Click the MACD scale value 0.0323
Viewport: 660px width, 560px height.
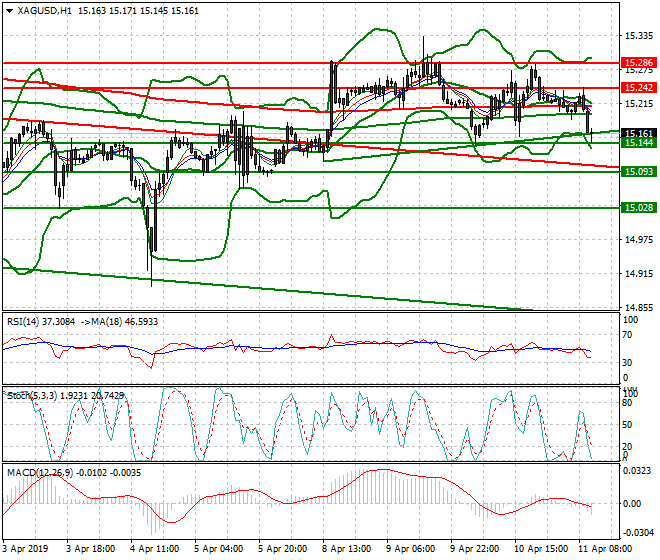[636, 471]
